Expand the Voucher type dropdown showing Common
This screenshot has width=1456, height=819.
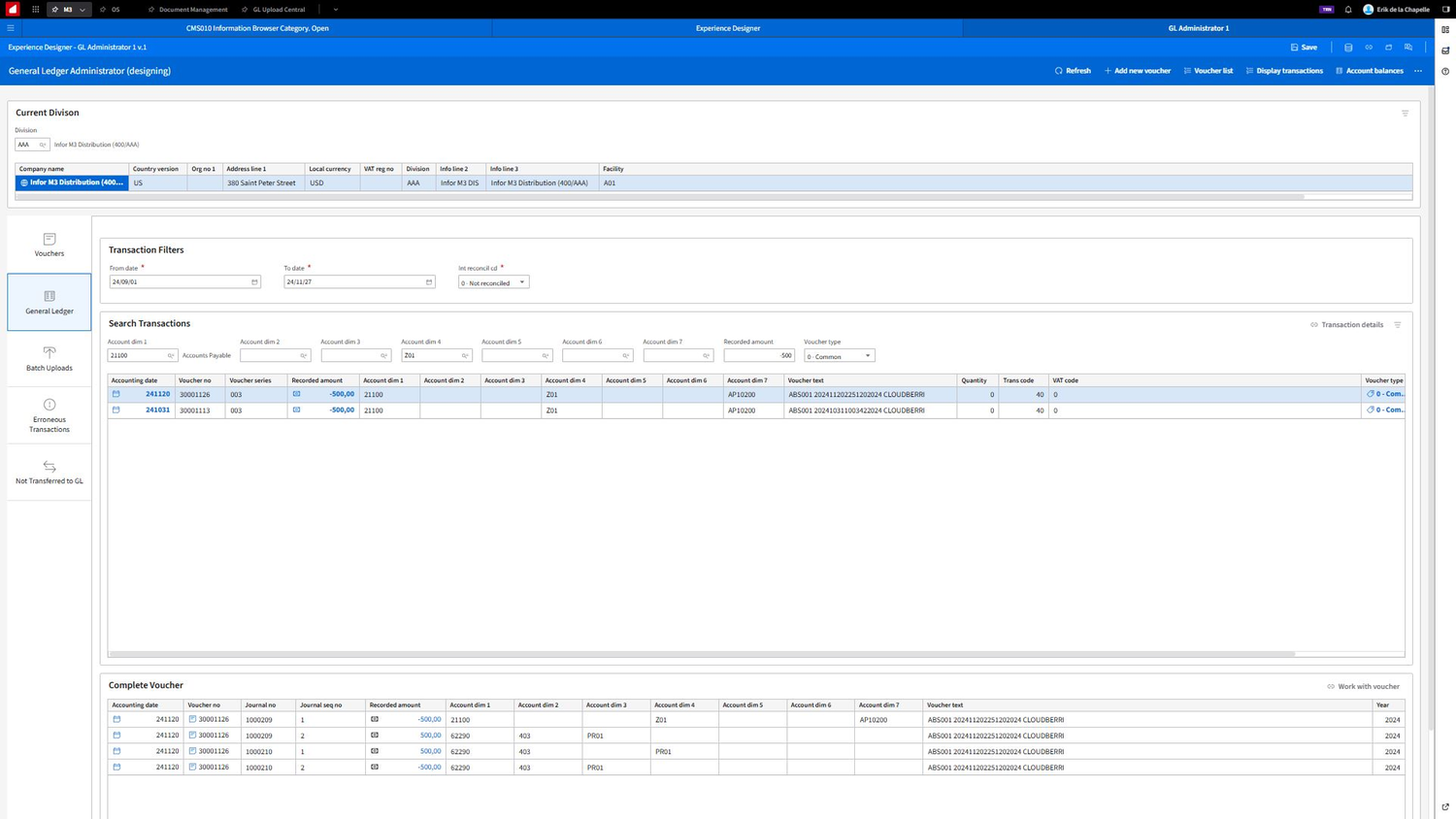[x=867, y=356]
